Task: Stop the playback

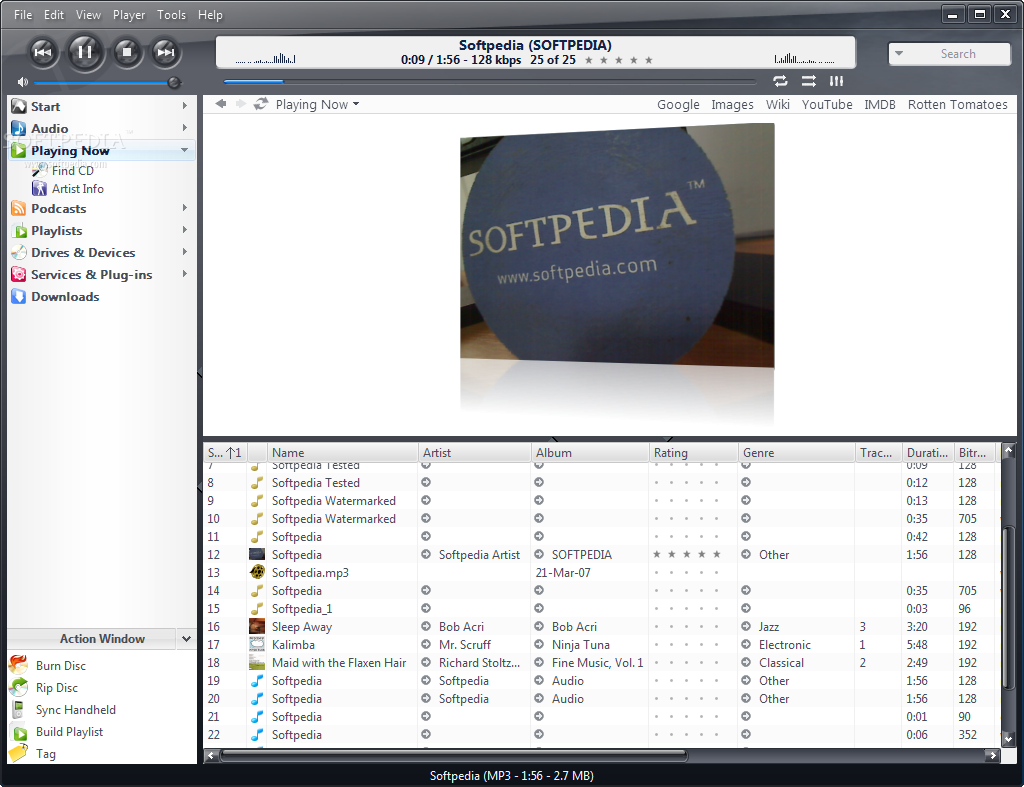Action: pyautogui.click(x=127, y=52)
